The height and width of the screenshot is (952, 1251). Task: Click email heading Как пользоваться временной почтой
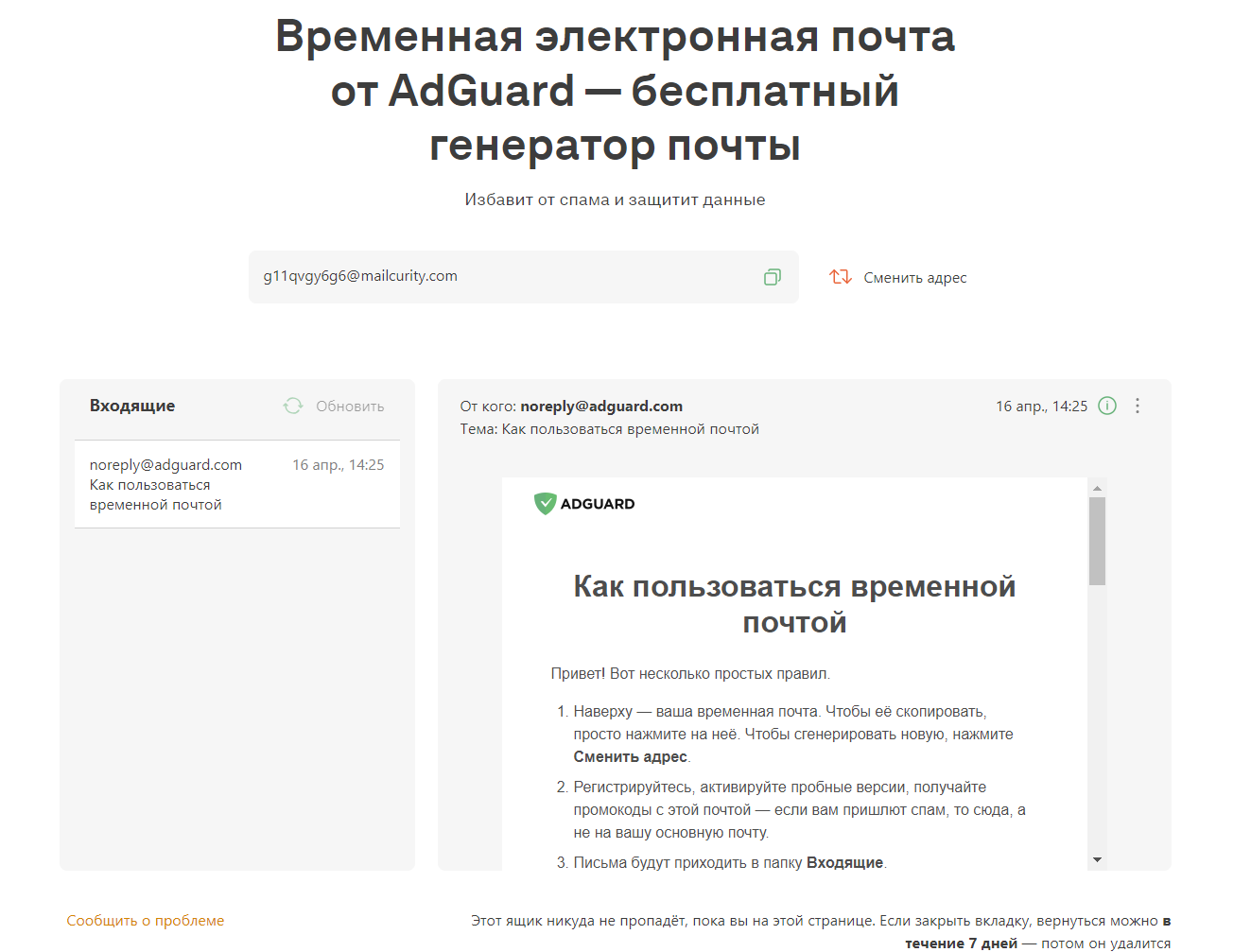(794, 604)
